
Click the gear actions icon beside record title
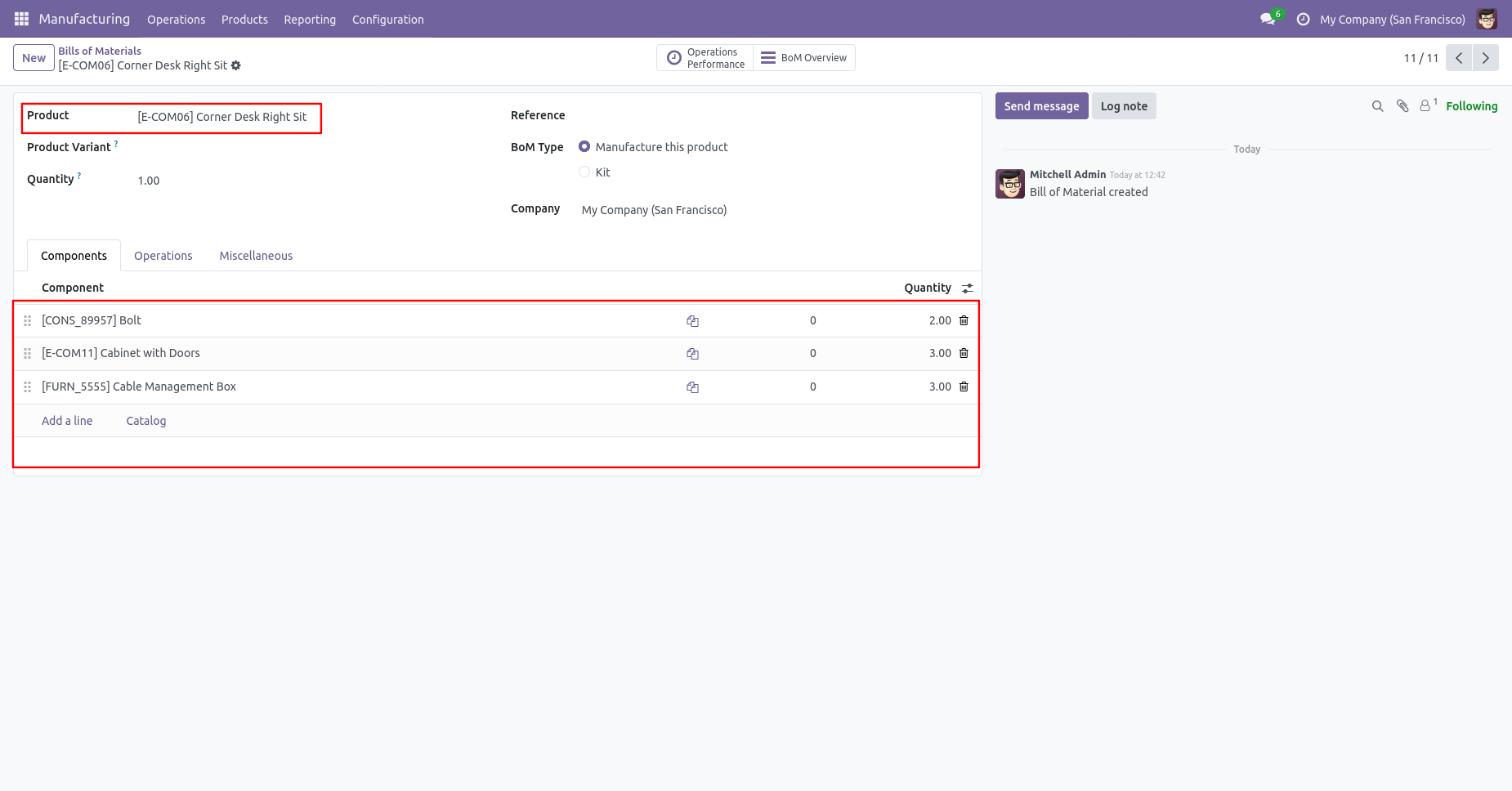(236, 65)
